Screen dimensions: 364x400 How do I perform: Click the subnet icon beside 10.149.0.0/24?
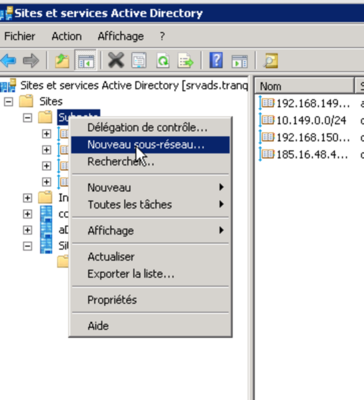click(268, 120)
